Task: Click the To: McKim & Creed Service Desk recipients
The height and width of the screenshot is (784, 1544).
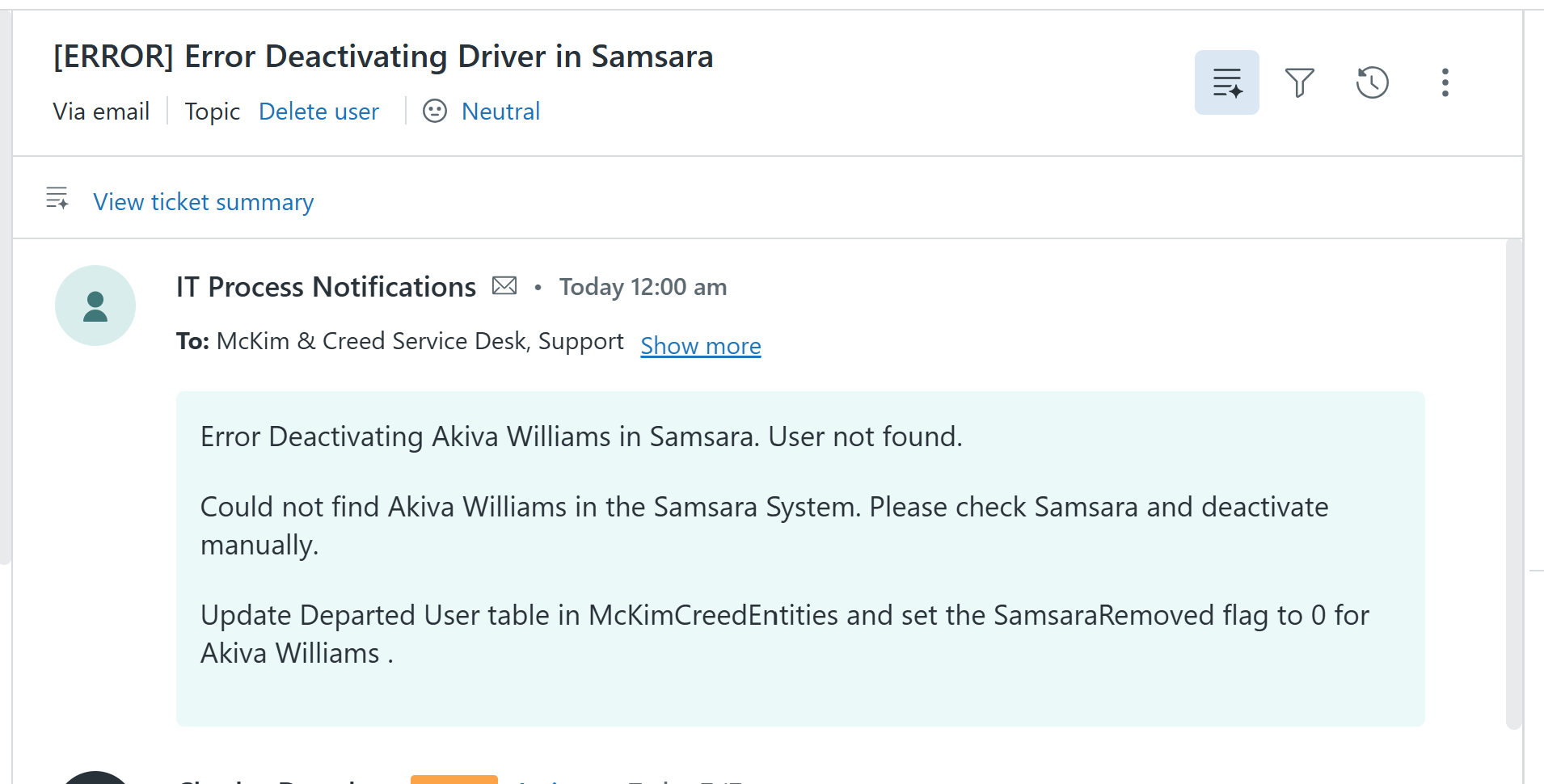Action: click(x=400, y=341)
